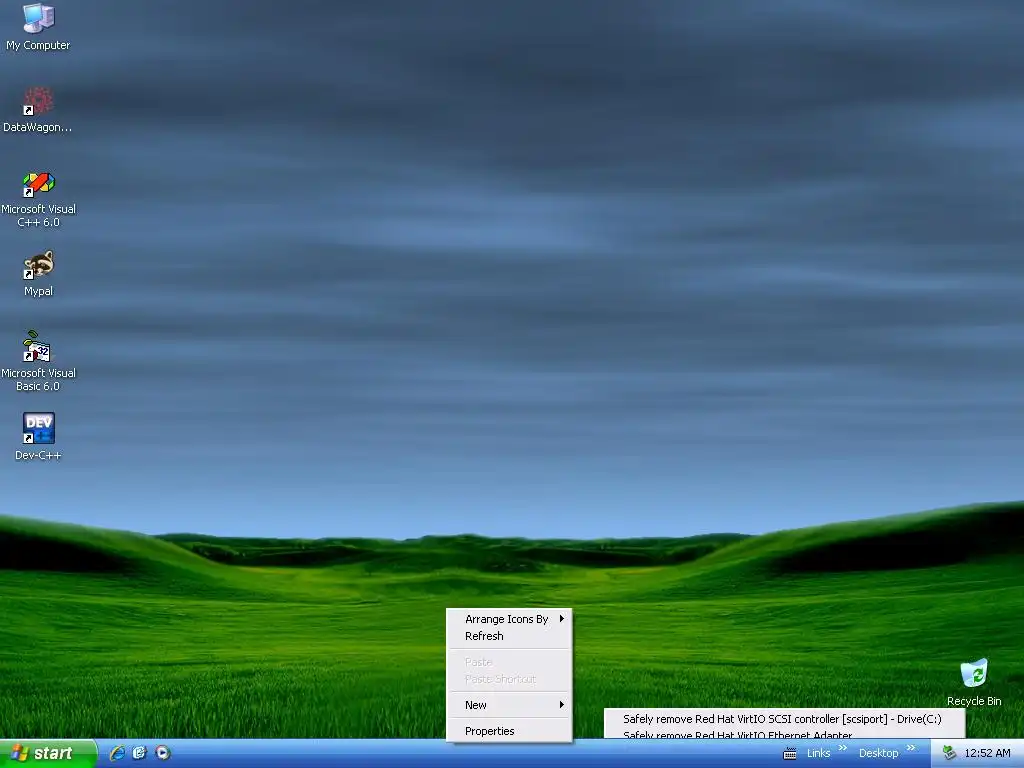The width and height of the screenshot is (1024, 768).
Task: Click the keyboard icon in the taskbar
Action: pos(790,754)
